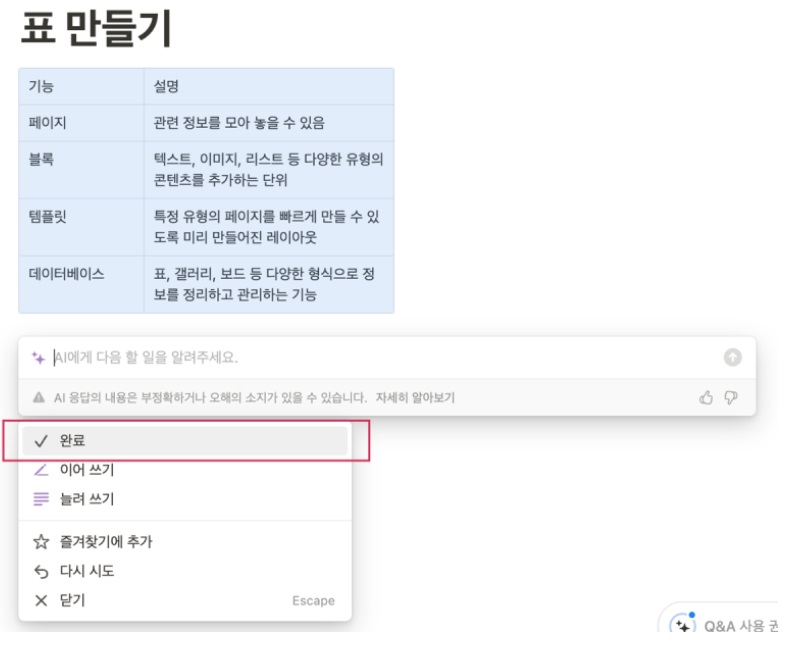Click the 페이지 table cell
This screenshot has height=647, width=792.
pos(81,123)
